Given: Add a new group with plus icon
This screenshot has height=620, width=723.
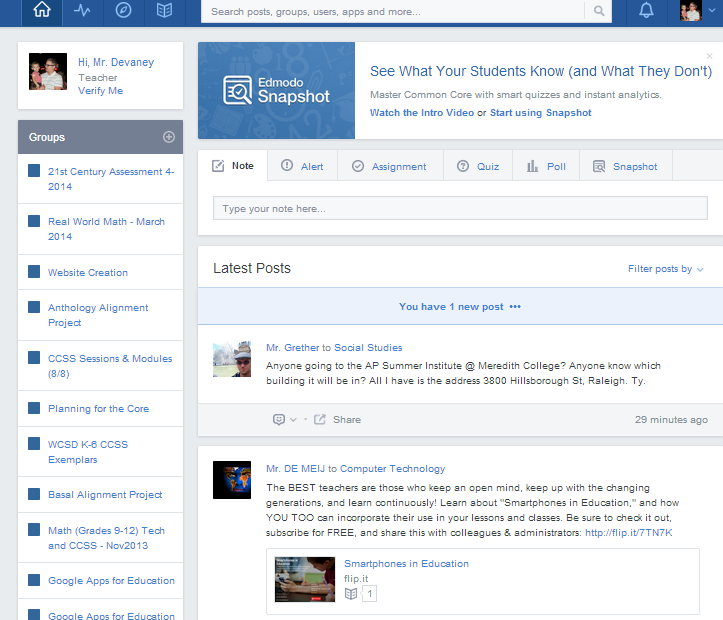Looking at the screenshot, I should (169, 137).
